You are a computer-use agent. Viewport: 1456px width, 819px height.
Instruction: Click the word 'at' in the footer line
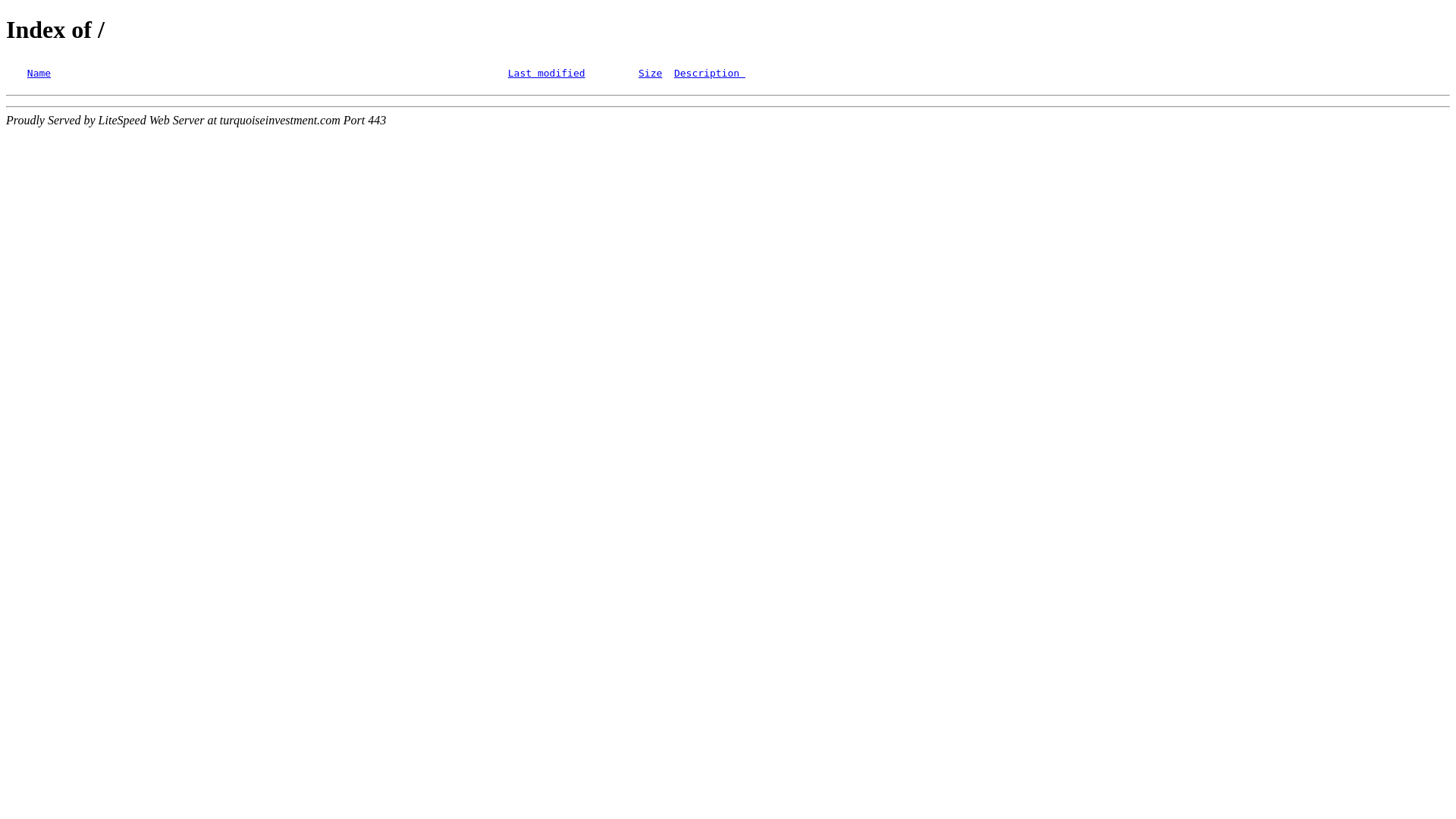tap(212, 121)
